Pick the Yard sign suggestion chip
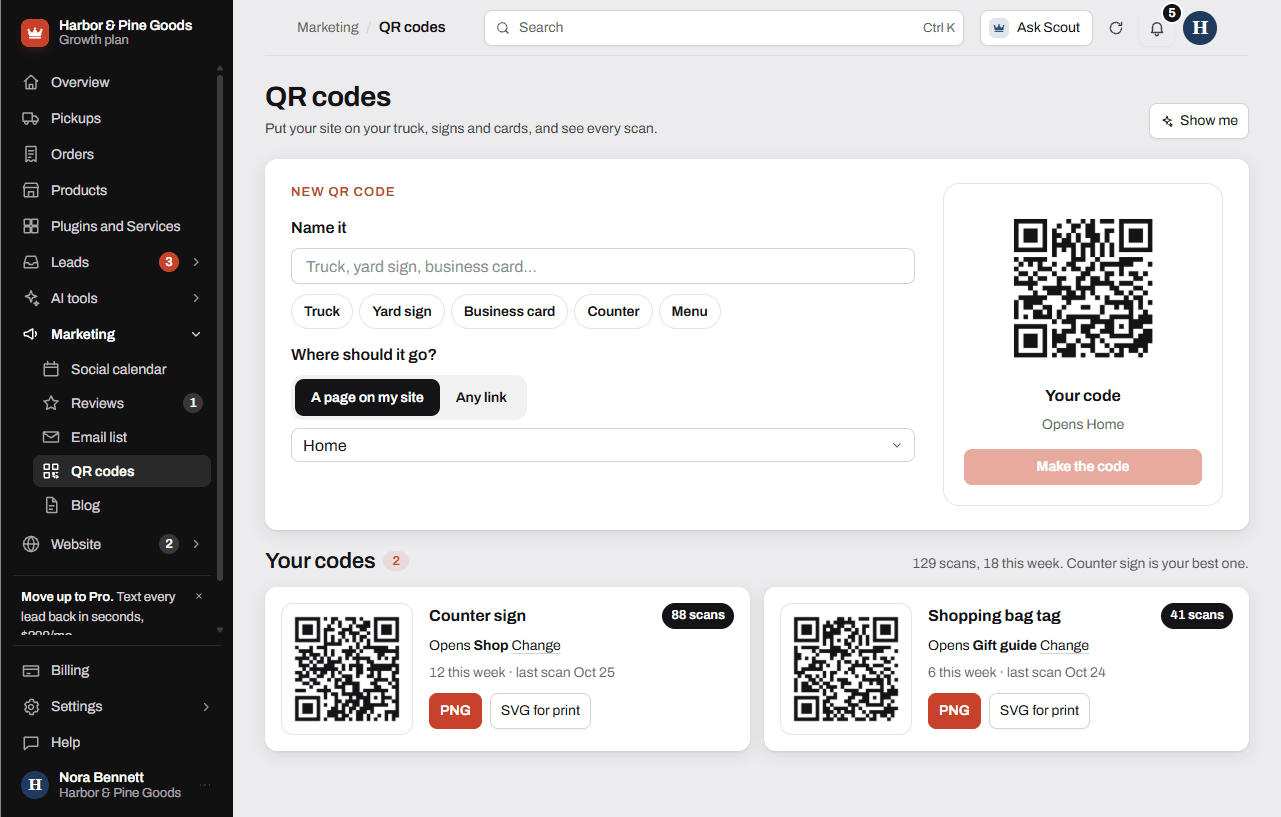1281x817 pixels. pyautogui.click(x=402, y=311)
